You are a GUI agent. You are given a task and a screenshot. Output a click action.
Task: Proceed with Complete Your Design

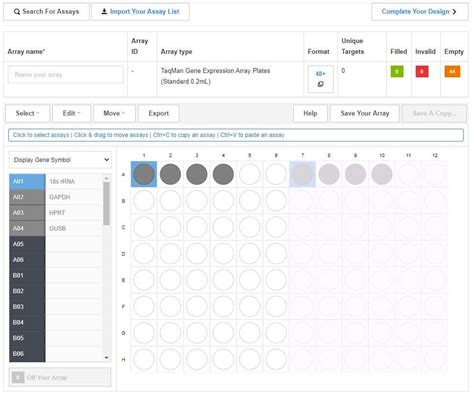pos(420,12)
